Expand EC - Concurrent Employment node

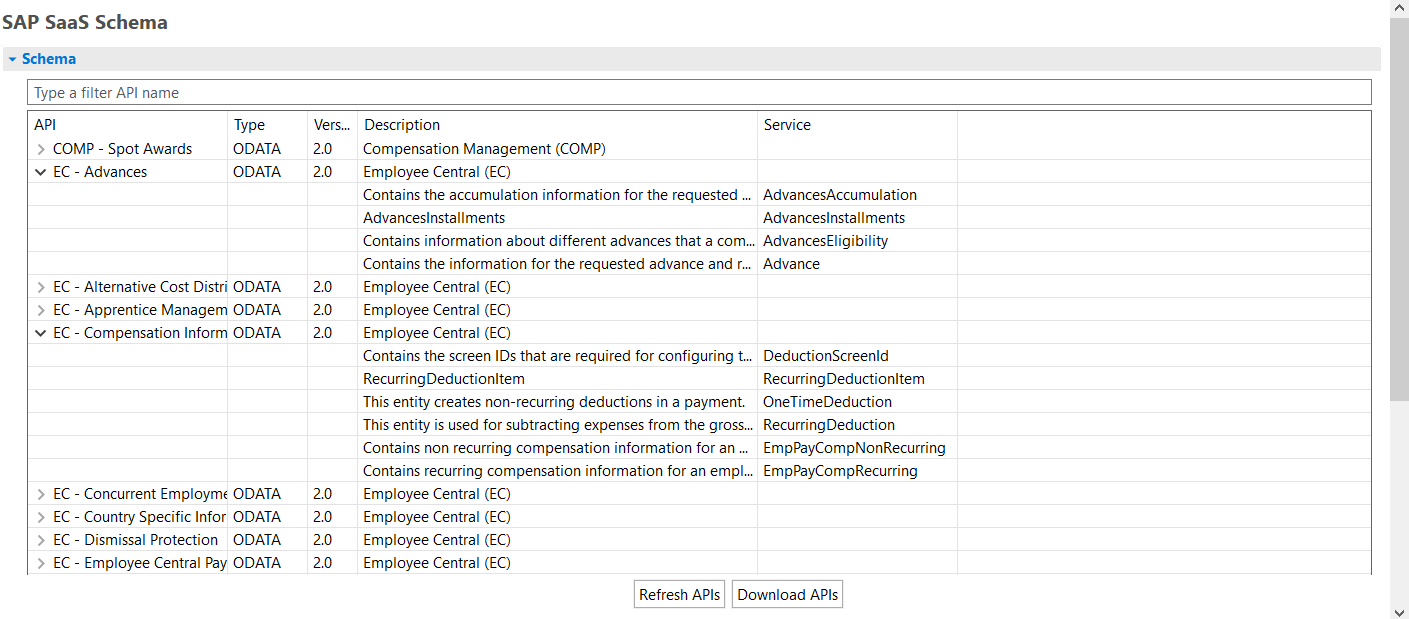click(x=41, y=494)
